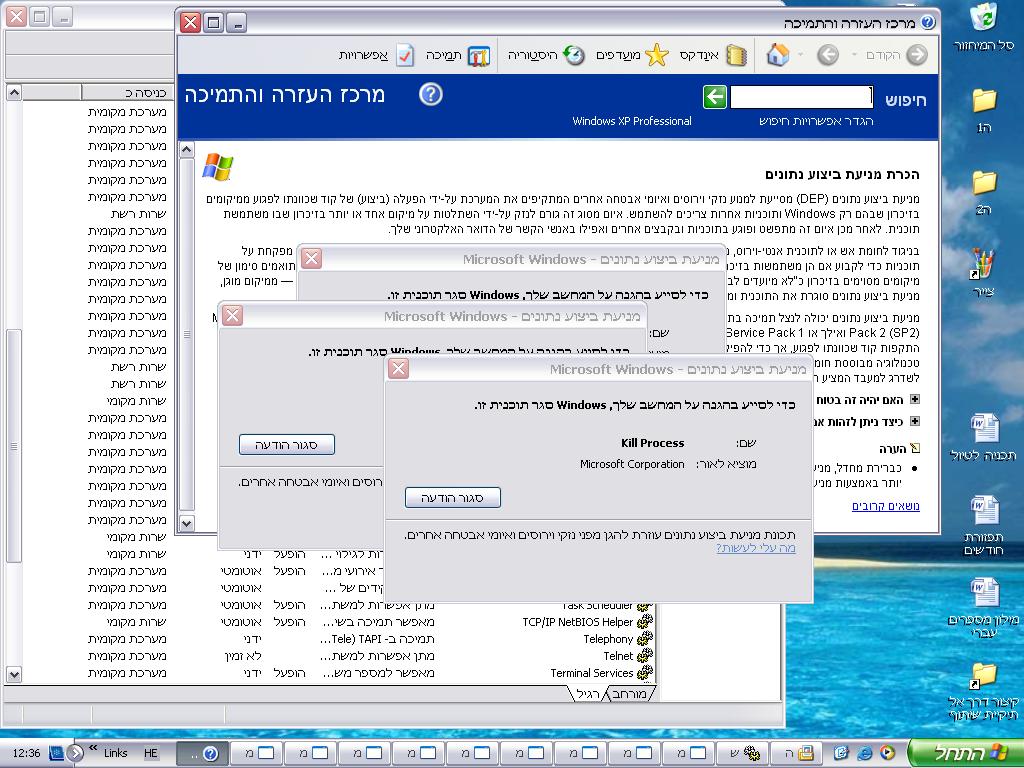Click the taskbar button labeled ה
The width and height of the screenshot is (1024, 768).
[x=796, y=754]
